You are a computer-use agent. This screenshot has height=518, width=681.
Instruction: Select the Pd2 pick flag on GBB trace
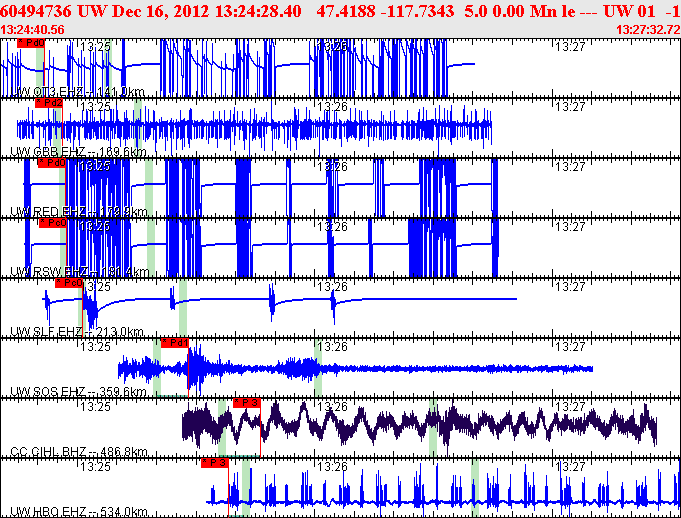click(49, 103)
